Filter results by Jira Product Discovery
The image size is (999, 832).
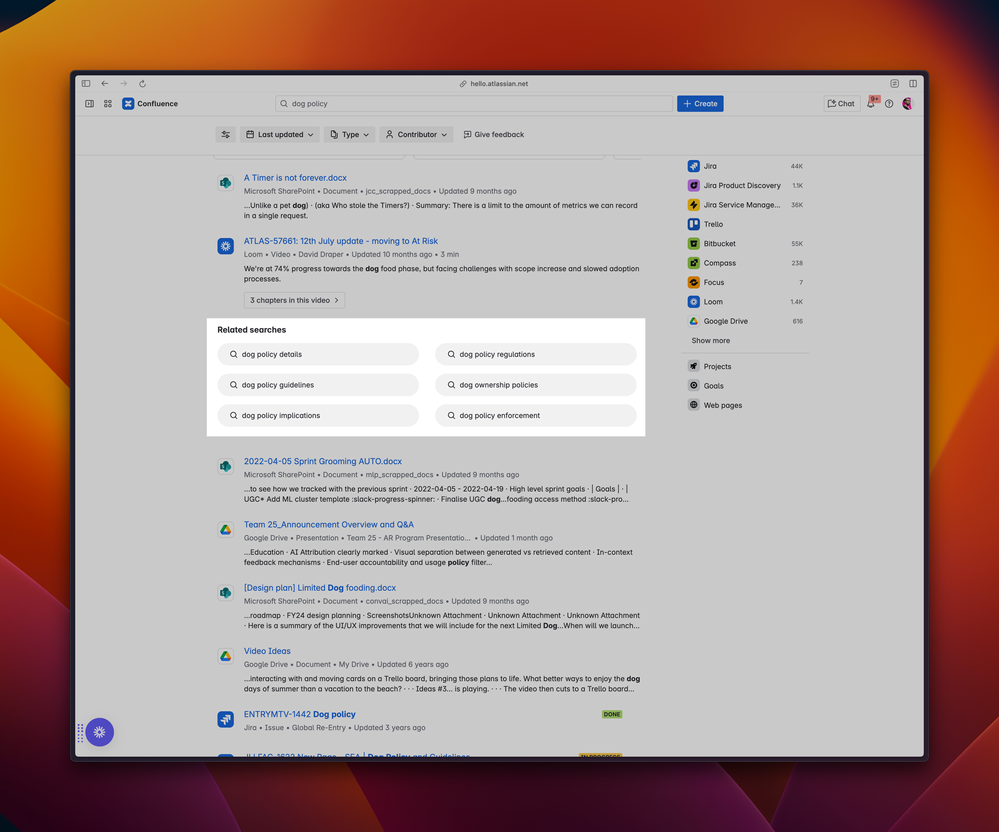(745, 185)
